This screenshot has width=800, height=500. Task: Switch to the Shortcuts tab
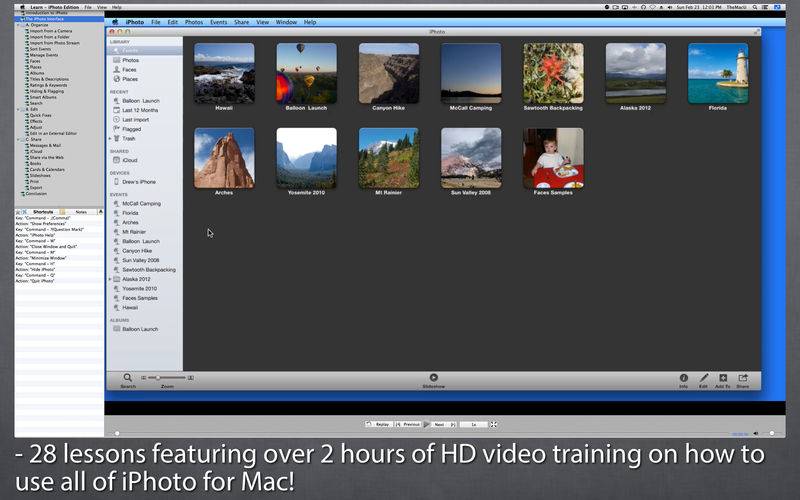tap(43, 211)
